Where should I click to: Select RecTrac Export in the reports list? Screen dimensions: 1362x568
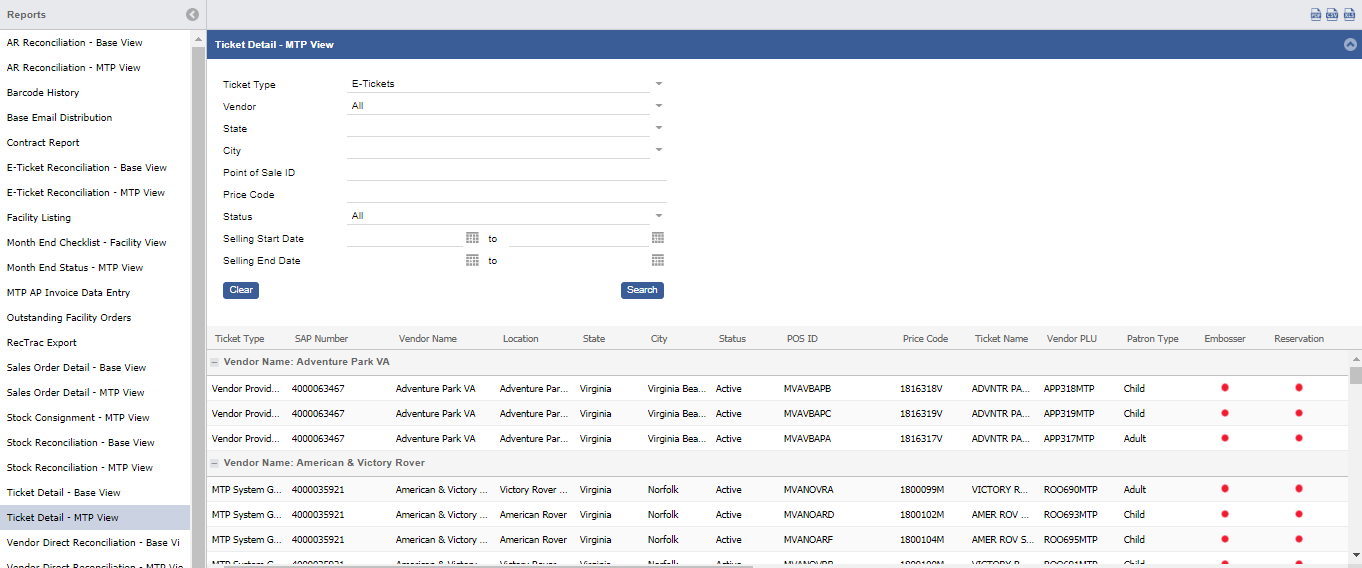coord(41,343)
